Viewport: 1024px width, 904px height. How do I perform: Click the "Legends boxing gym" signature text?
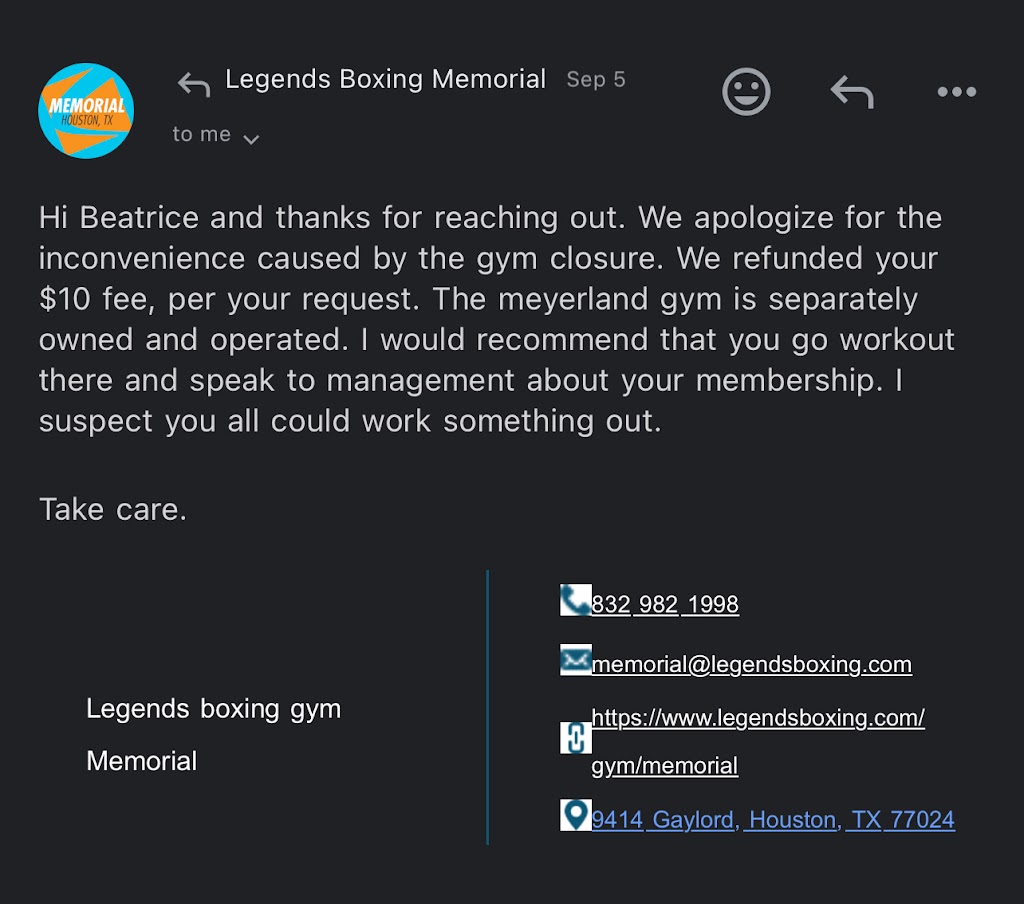(x=213, y=709)
